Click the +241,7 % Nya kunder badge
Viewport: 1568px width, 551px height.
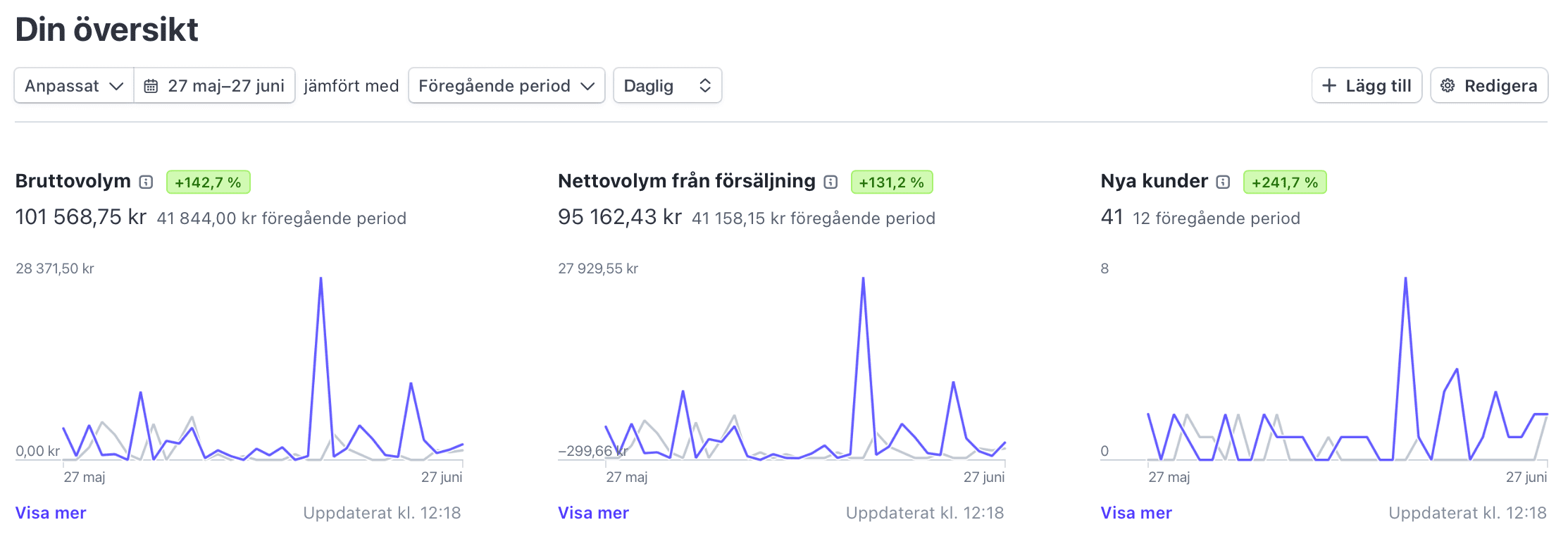pyautogui.click(x=1284, y=182)
